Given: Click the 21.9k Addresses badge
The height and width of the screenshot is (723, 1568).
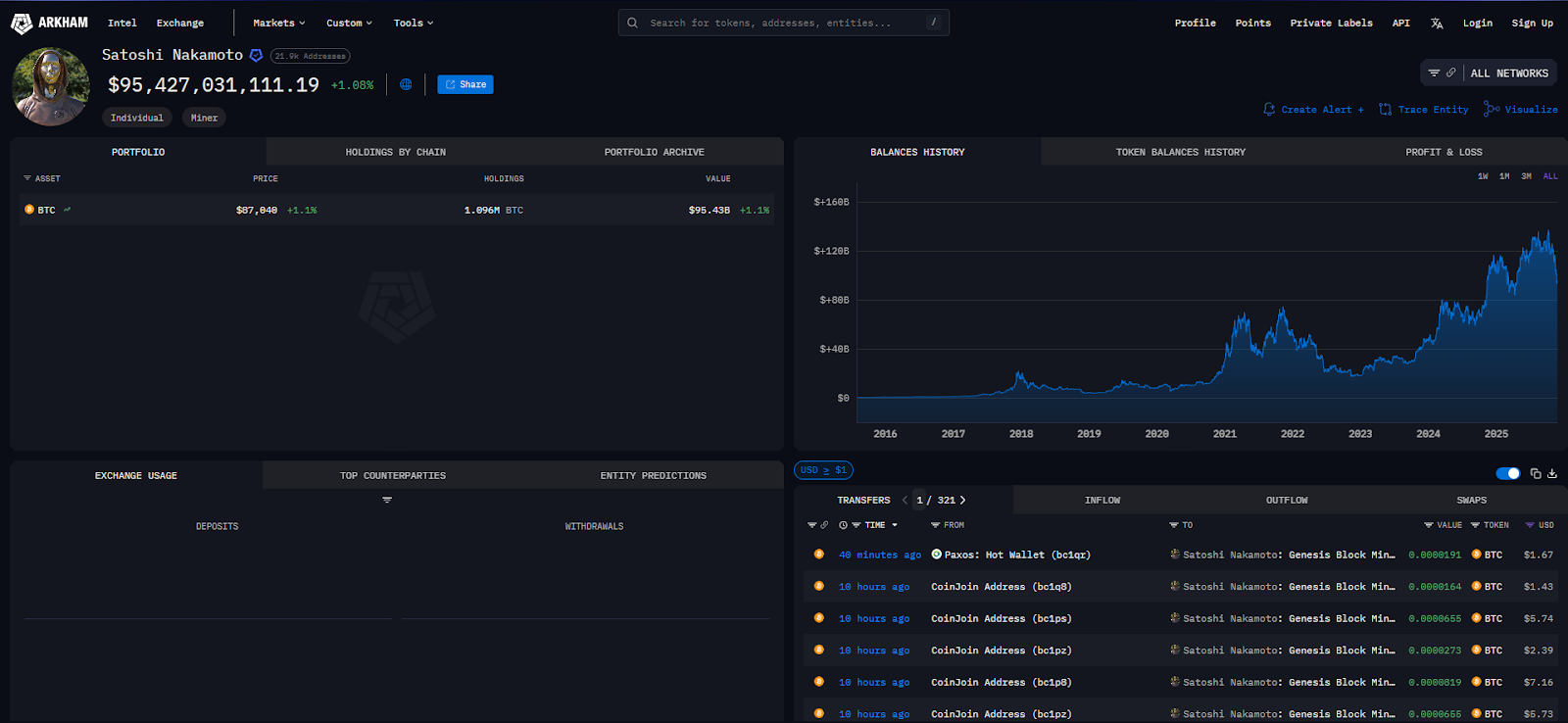Looking at the screenshot, I should (x=310, y=56).
